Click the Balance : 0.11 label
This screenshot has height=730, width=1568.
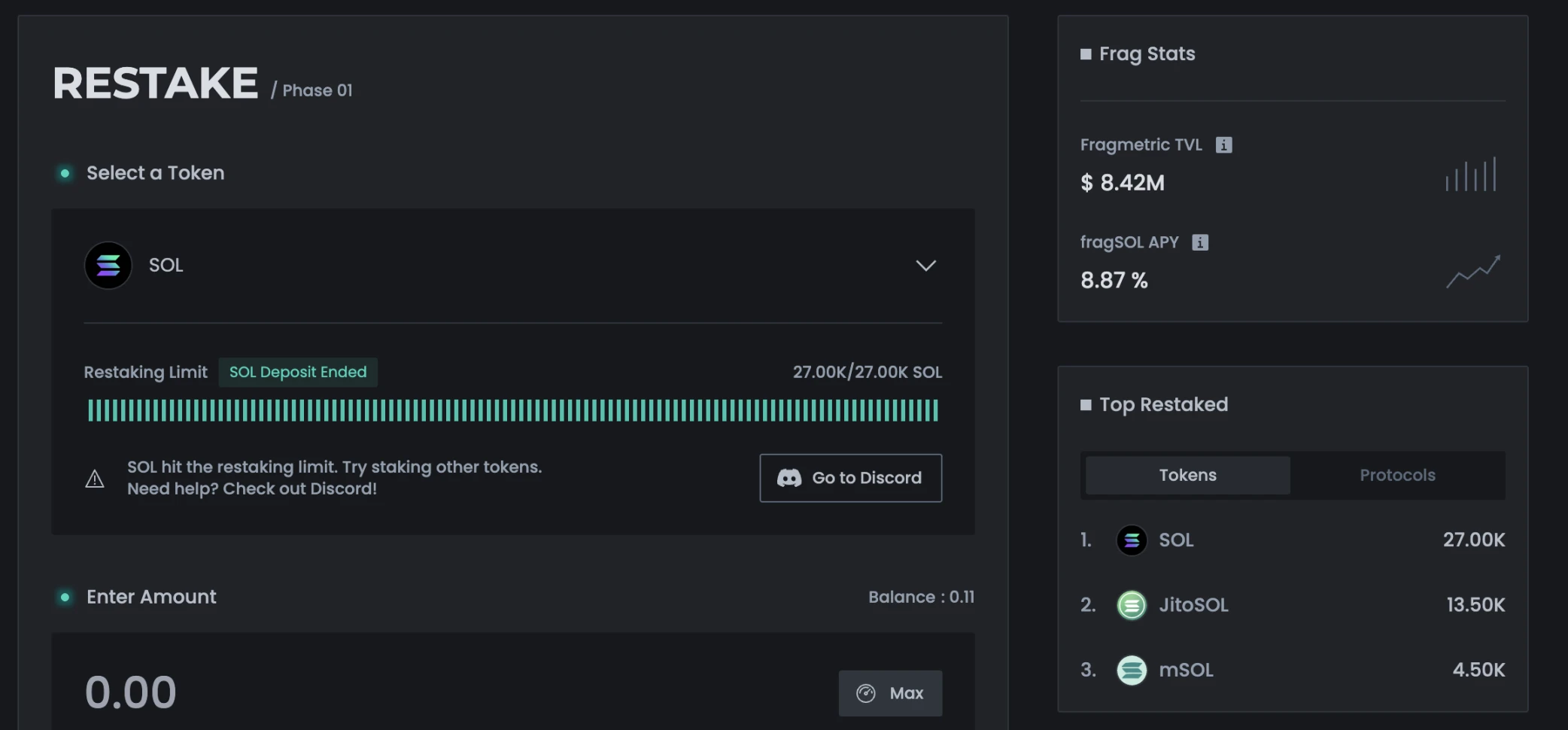pos(921,598)
